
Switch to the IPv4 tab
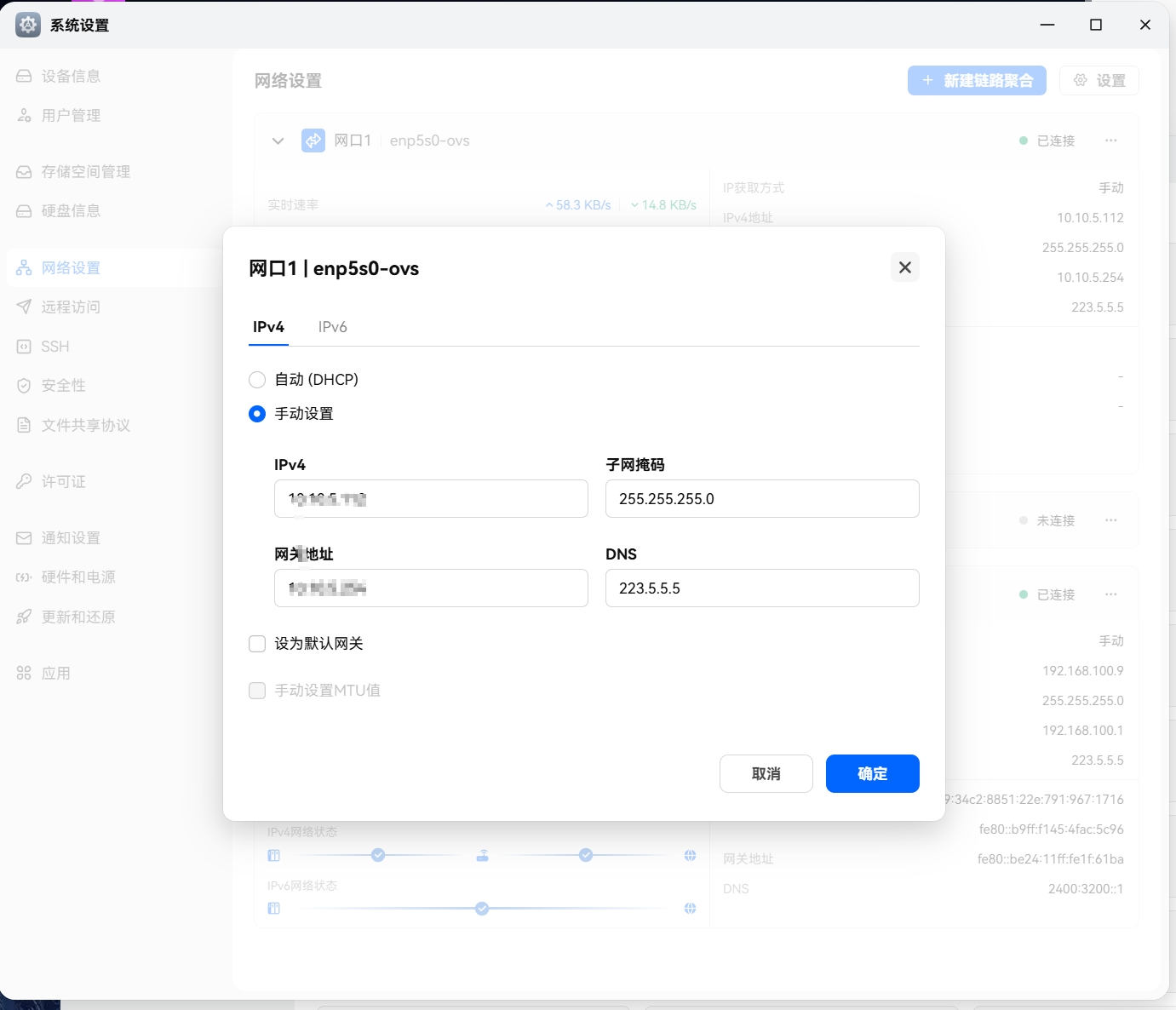[x=268, y=327]
